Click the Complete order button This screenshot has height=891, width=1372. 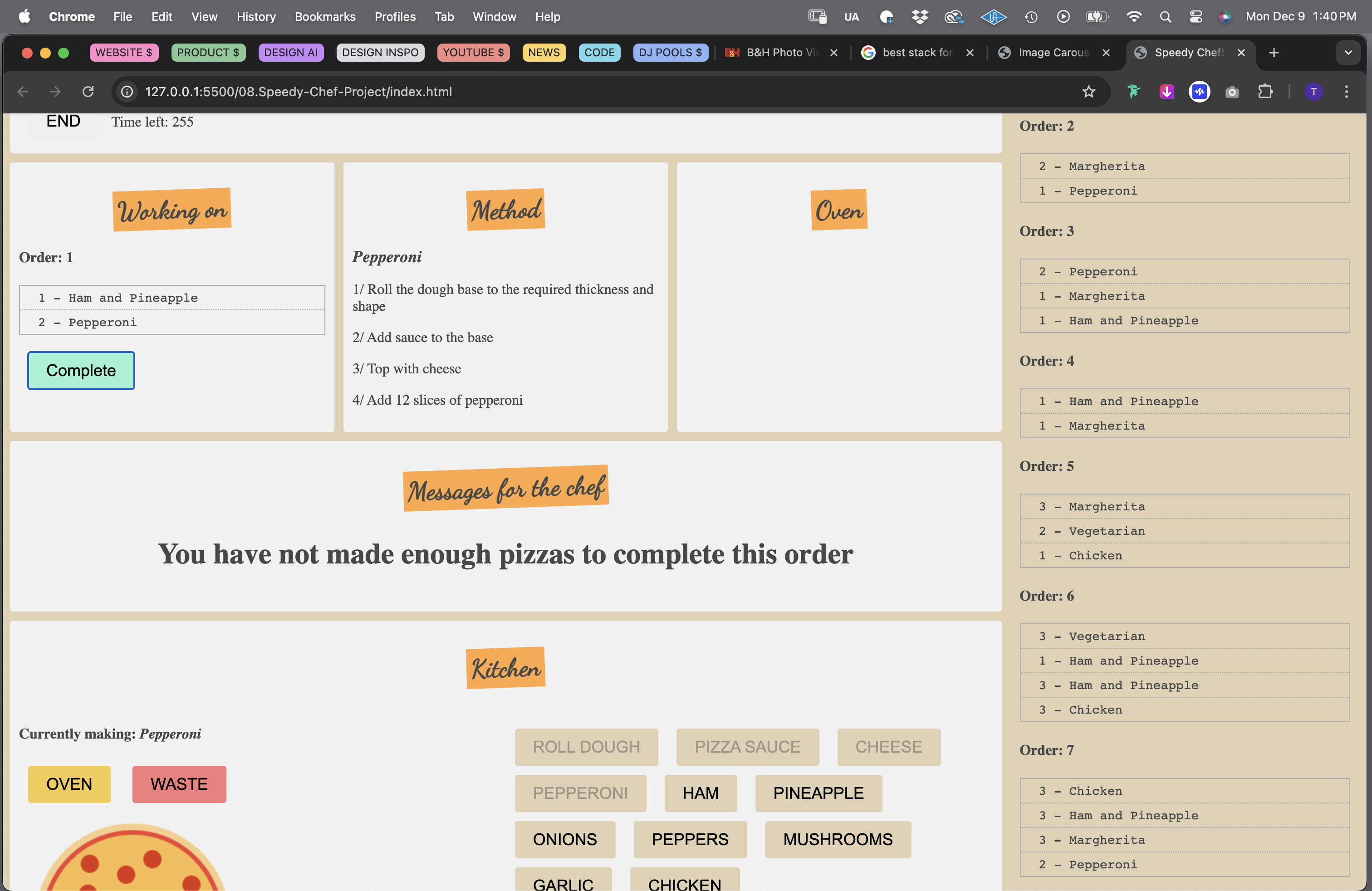[x=81, y=371]
